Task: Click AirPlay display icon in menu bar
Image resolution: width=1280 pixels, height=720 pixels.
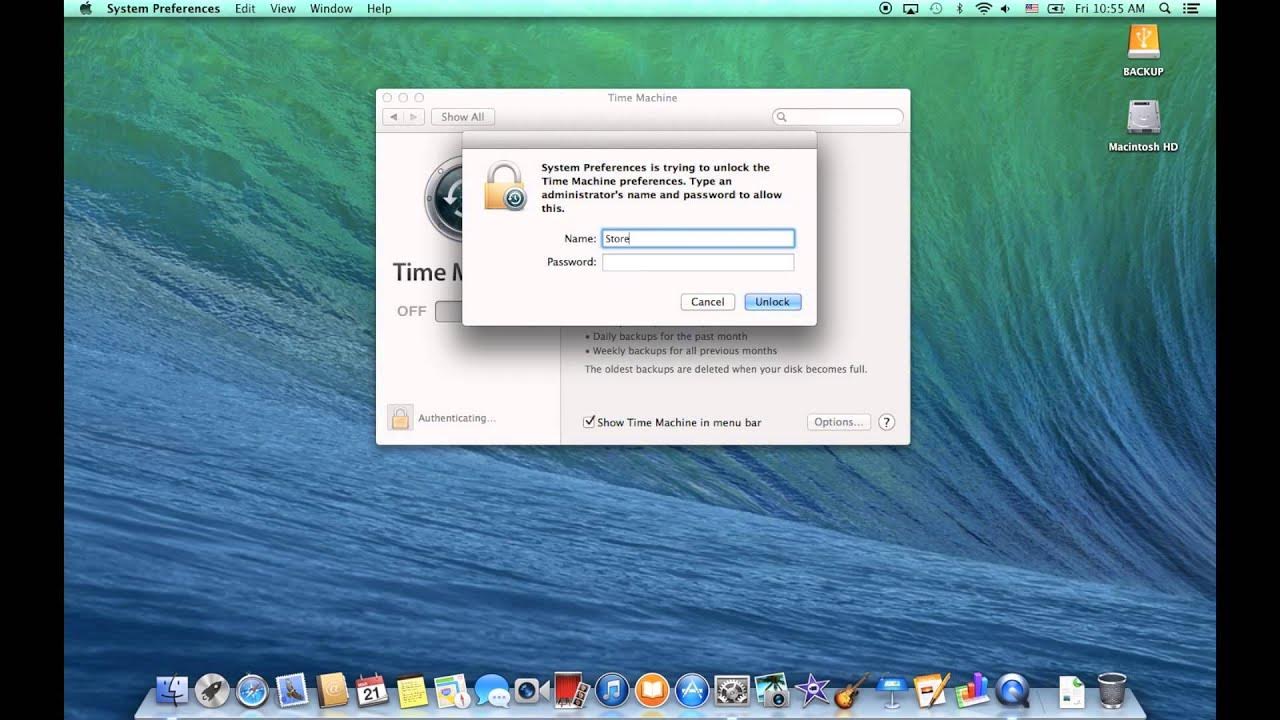Action: pos(910,8)
